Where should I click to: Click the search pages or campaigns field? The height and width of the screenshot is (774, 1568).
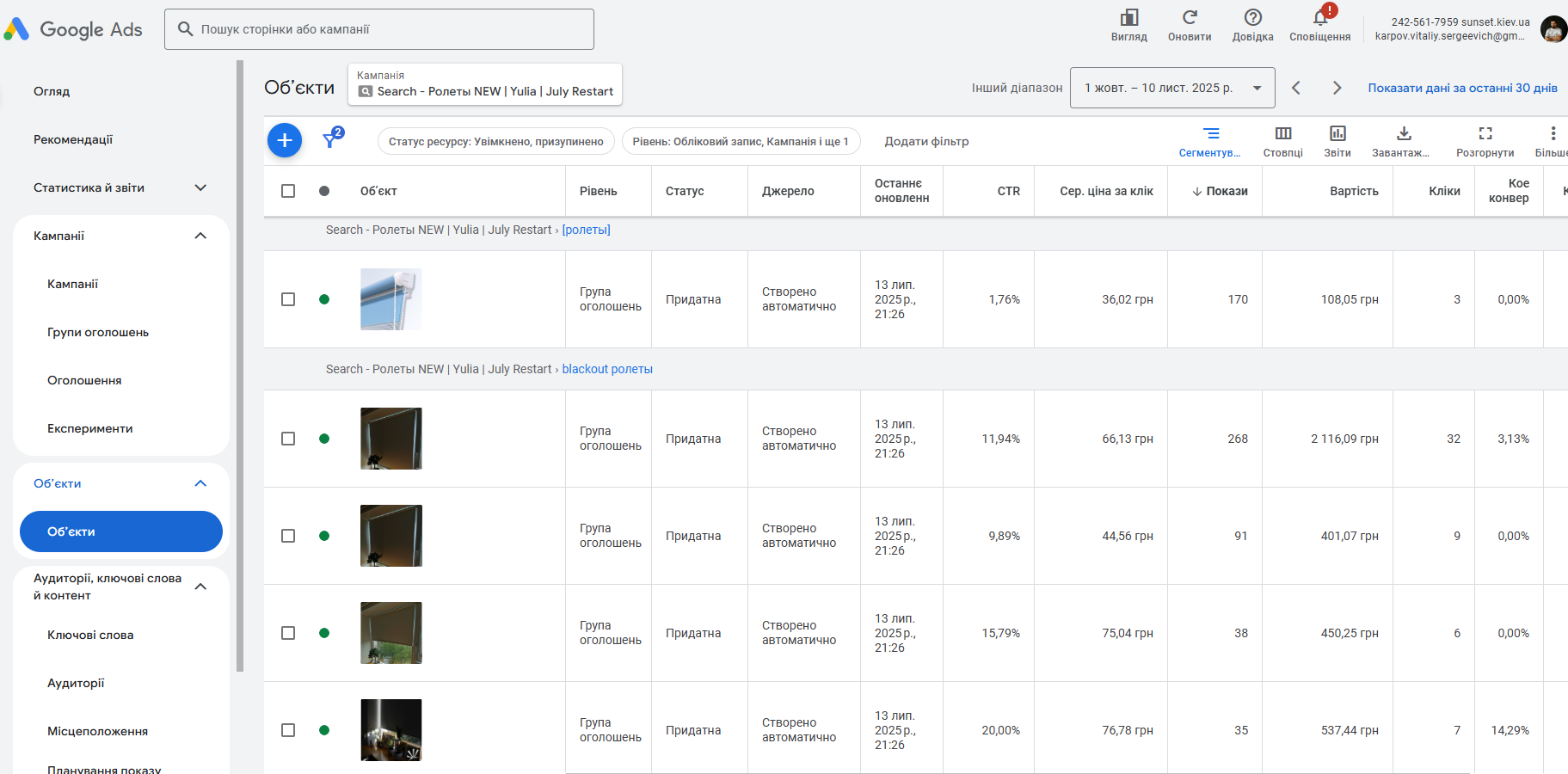(x=378, y=29)
